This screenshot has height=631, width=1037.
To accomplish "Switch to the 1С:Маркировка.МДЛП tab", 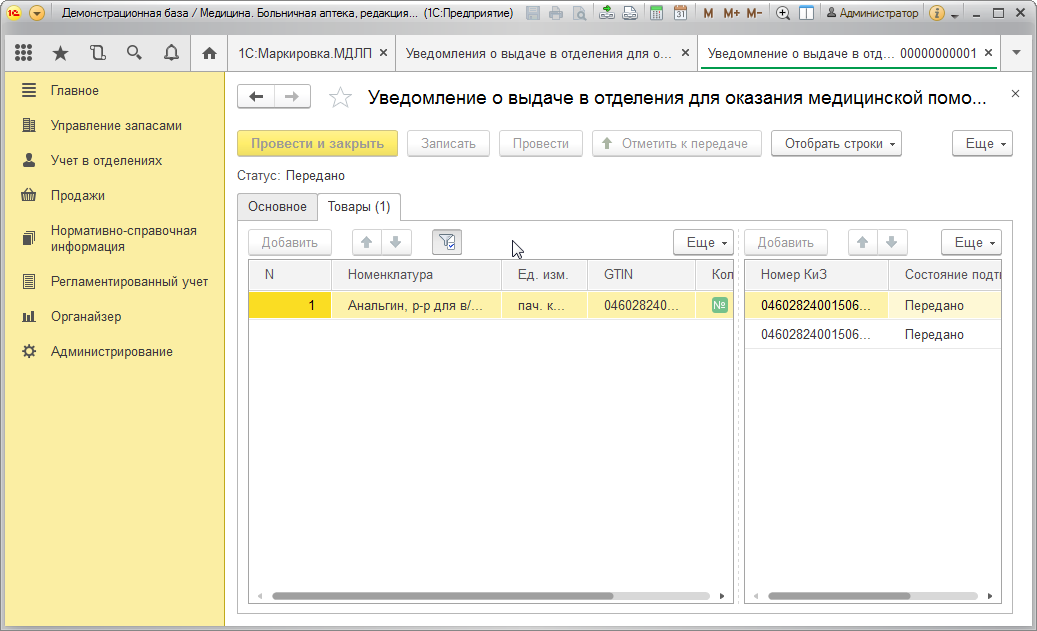I will coord(304,54).
